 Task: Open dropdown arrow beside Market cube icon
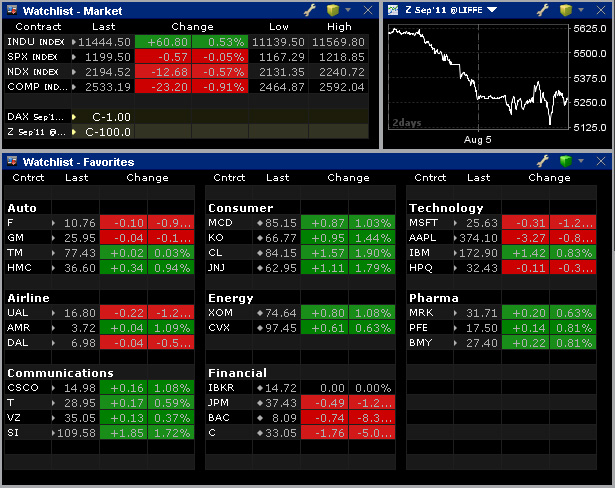pyautogui.click(x=348, y=10)
